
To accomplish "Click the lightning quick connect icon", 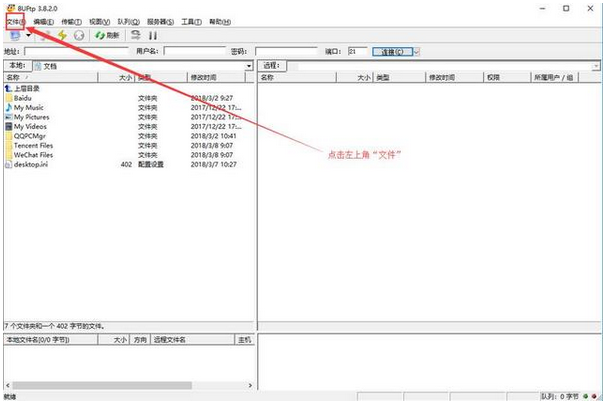I will click(x=62, y=36).
